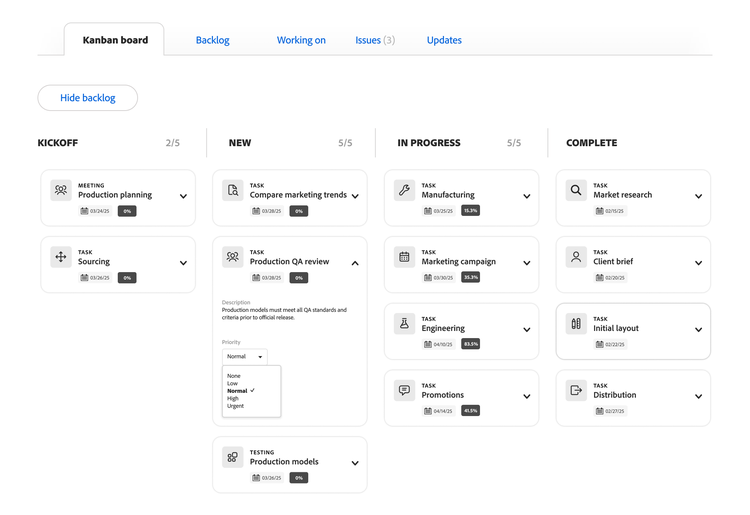Click the Distribution export icon
Image resolution: width=750 pixels, height=515 pixels.
(576, 390)
